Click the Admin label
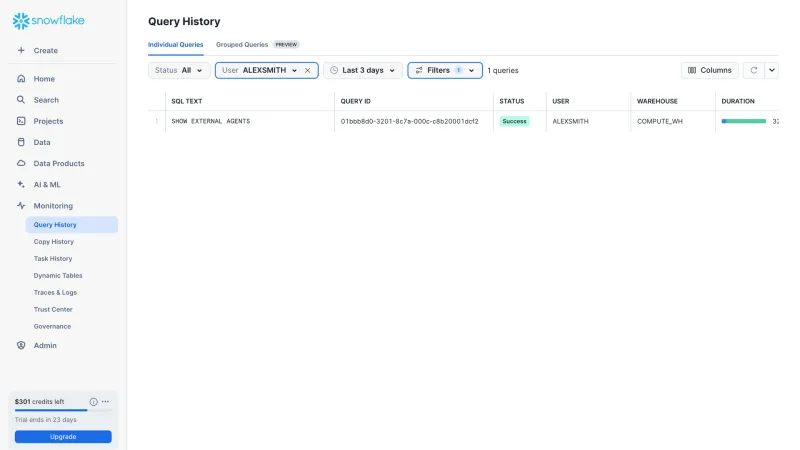Screen dimensions: 800x450 (45, 345)
